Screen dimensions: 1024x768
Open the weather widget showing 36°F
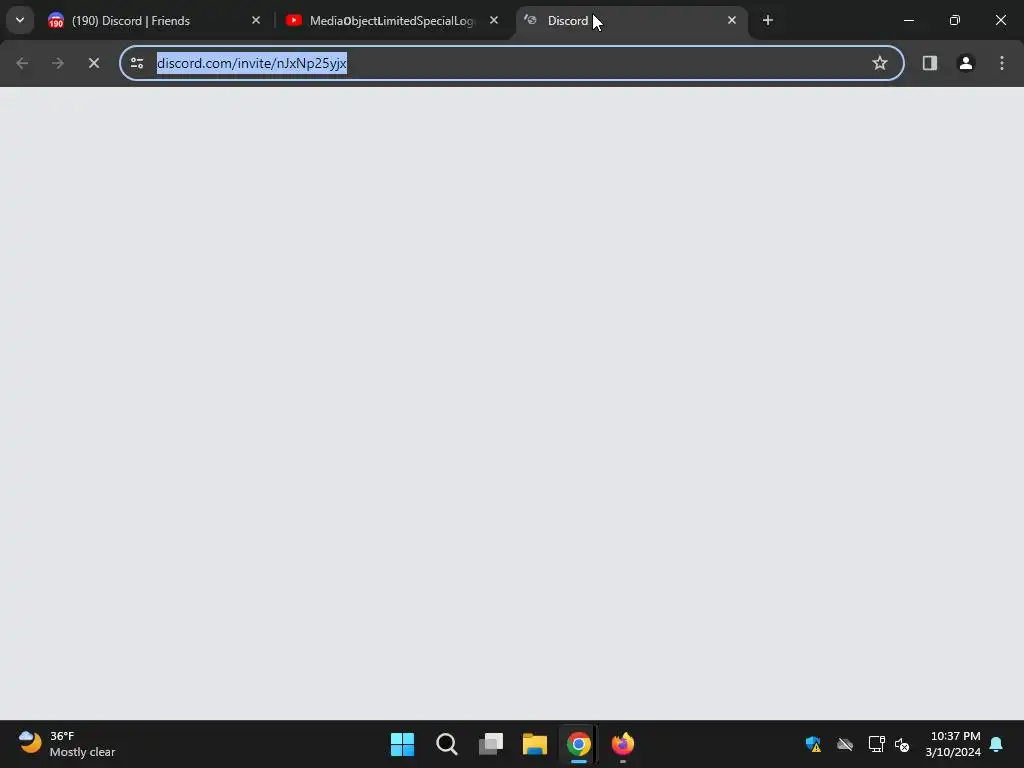coord(67,744)
